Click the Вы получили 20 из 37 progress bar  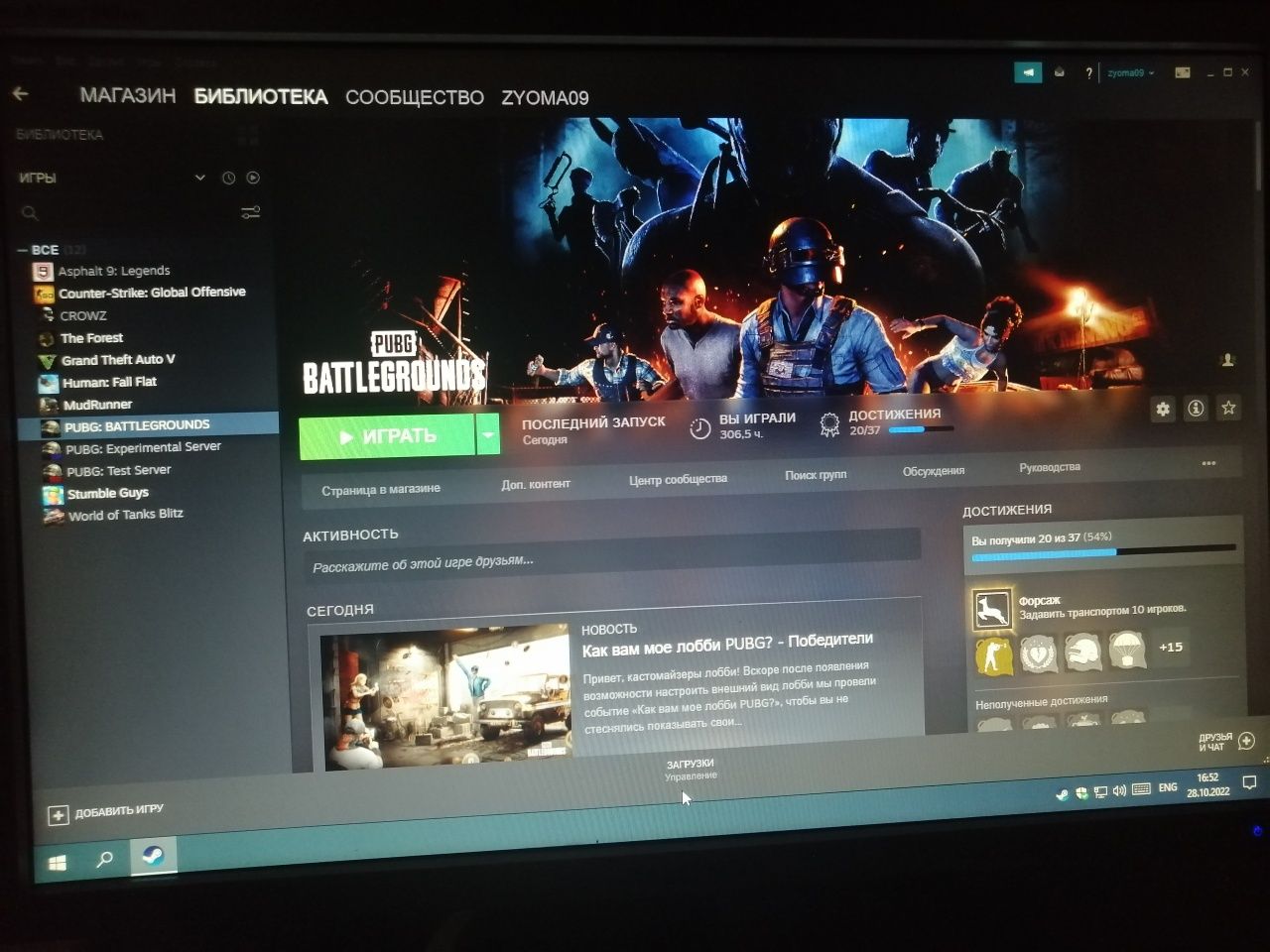[1103, 551]
